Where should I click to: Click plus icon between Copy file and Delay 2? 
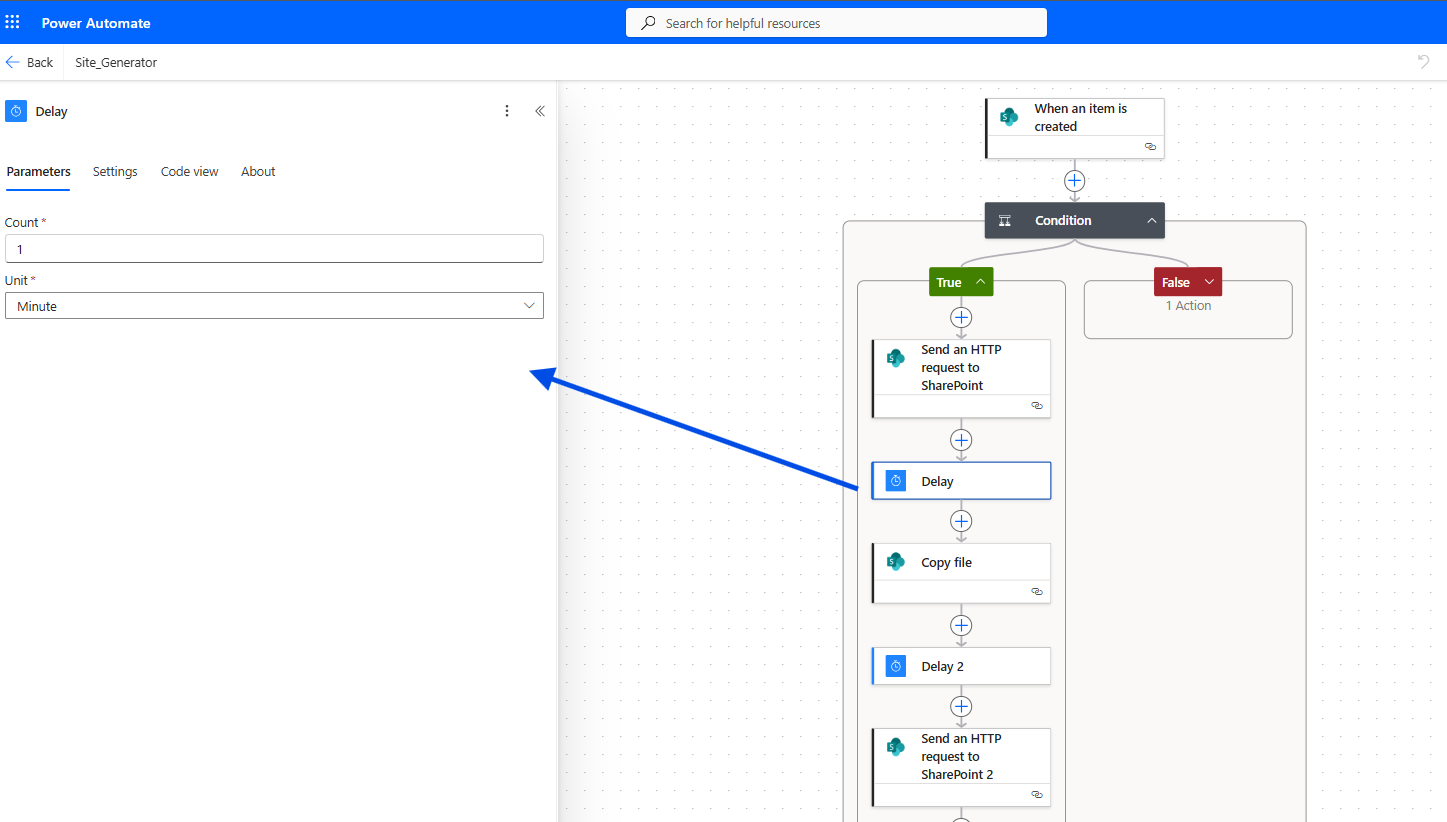click(961, 625)
